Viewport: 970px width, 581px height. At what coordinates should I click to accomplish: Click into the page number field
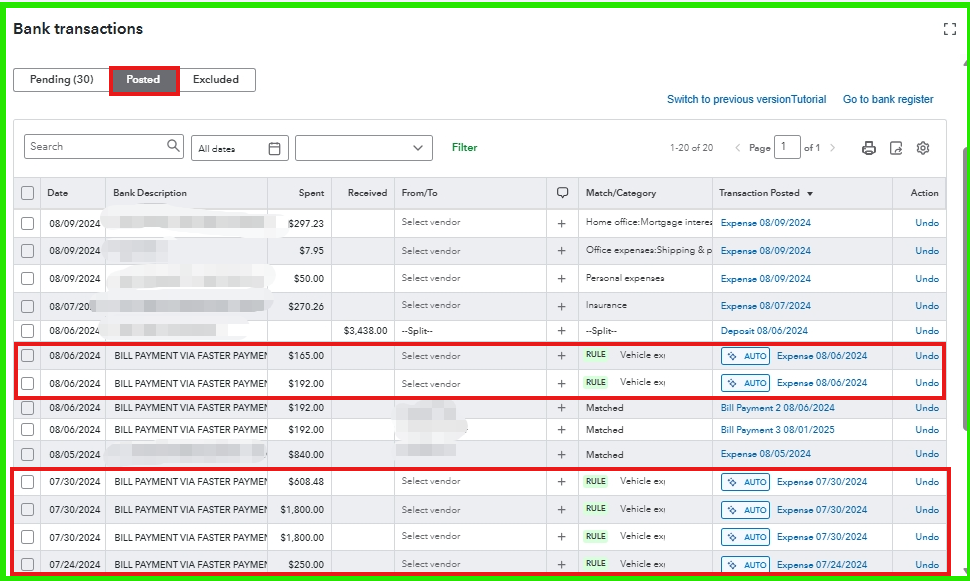point(787,148)
